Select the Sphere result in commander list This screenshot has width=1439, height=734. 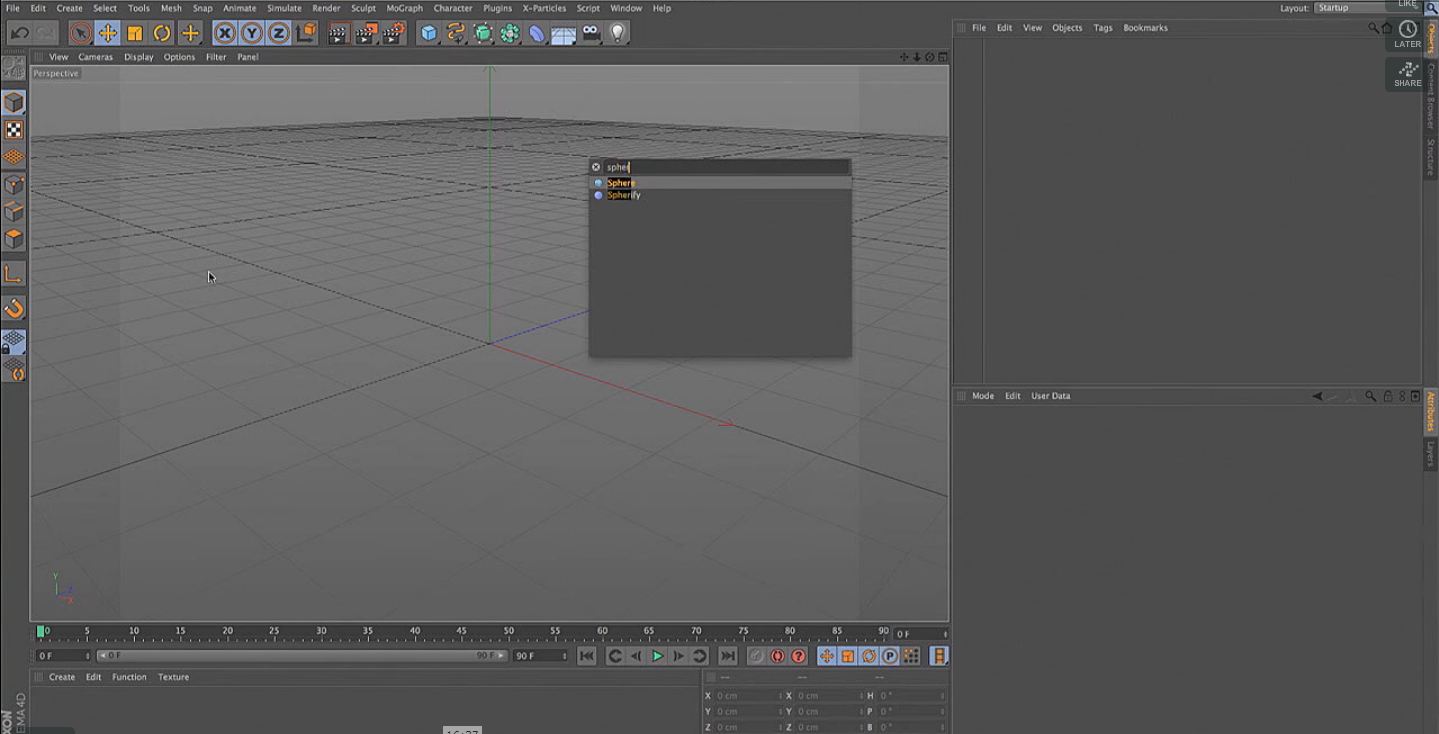point(720,183)
